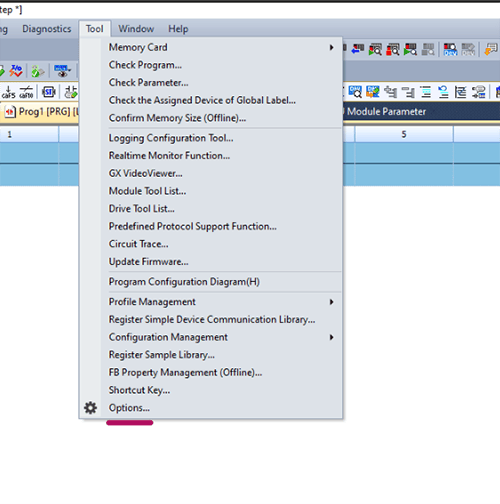
Task: Click the cyan highlighted lines icon
Action: 426,91
